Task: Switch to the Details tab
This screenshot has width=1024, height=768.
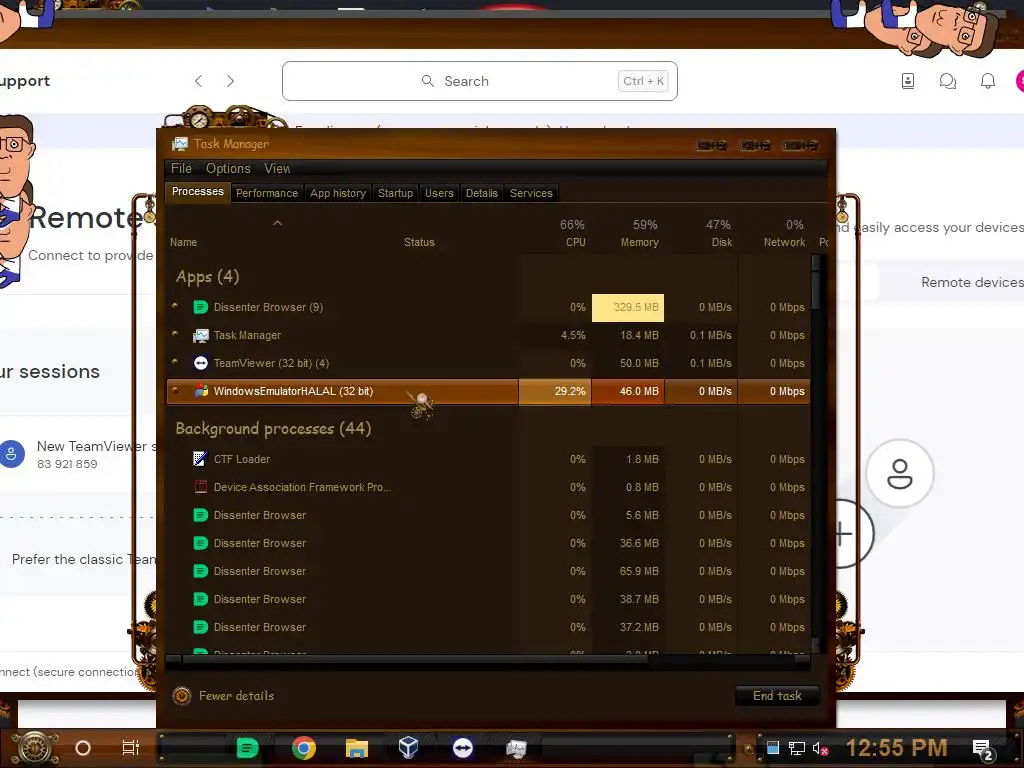Action: click(482, 193)
